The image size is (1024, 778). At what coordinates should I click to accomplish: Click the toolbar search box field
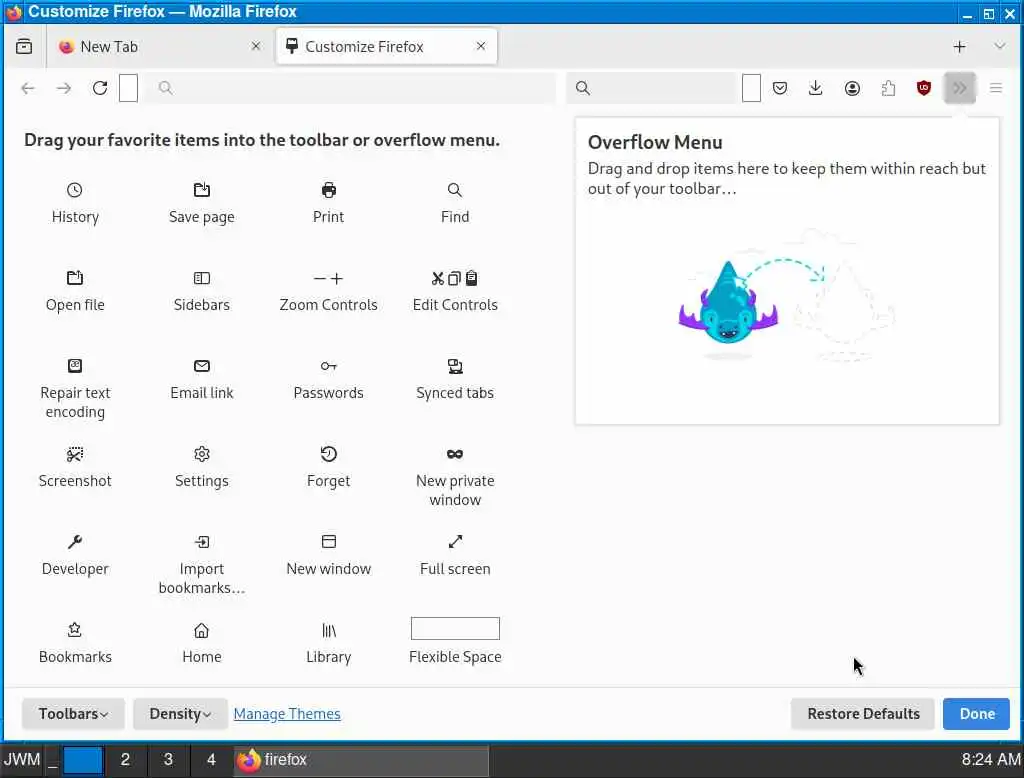tap(651, 88)
